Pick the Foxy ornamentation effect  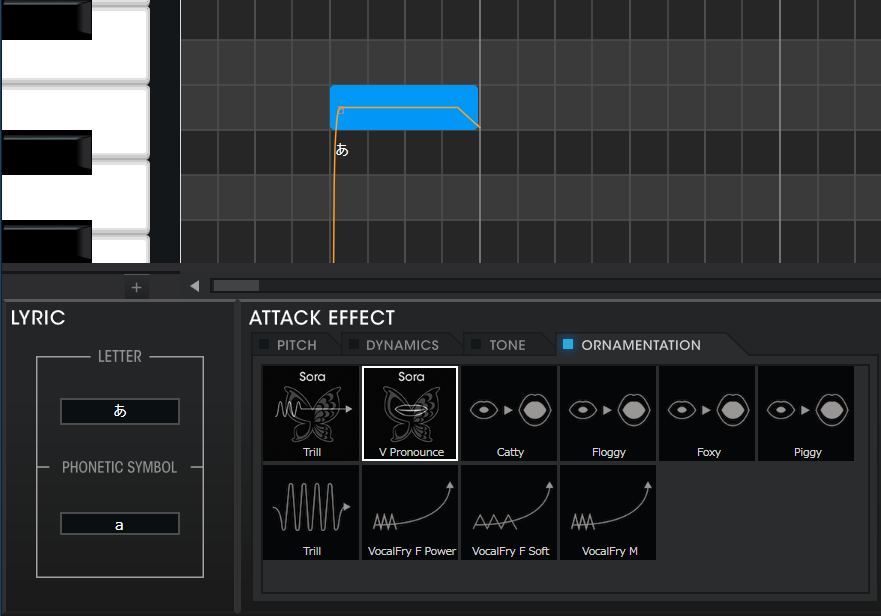point(707,414)
